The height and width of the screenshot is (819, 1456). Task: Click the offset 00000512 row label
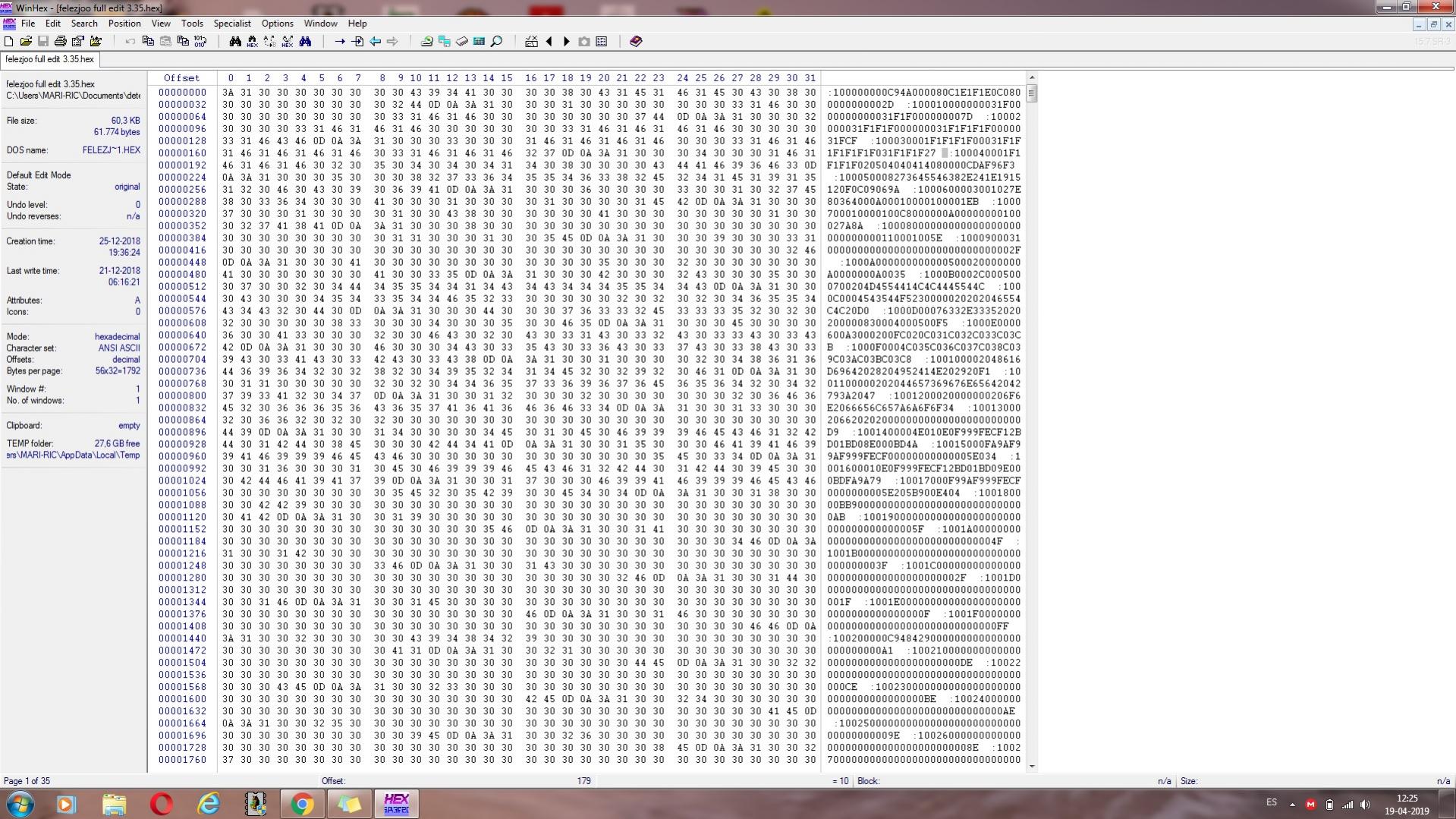point(182,287)
